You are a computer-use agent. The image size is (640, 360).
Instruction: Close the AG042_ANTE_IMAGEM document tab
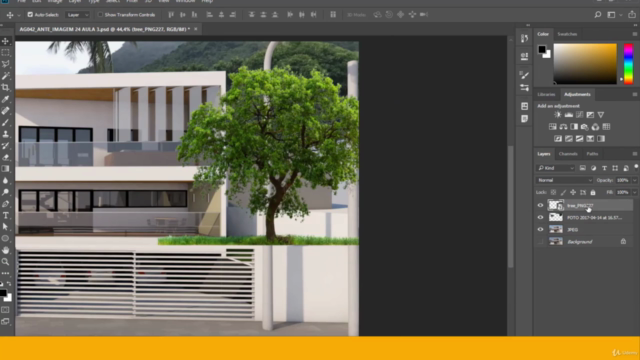[196, 29]
